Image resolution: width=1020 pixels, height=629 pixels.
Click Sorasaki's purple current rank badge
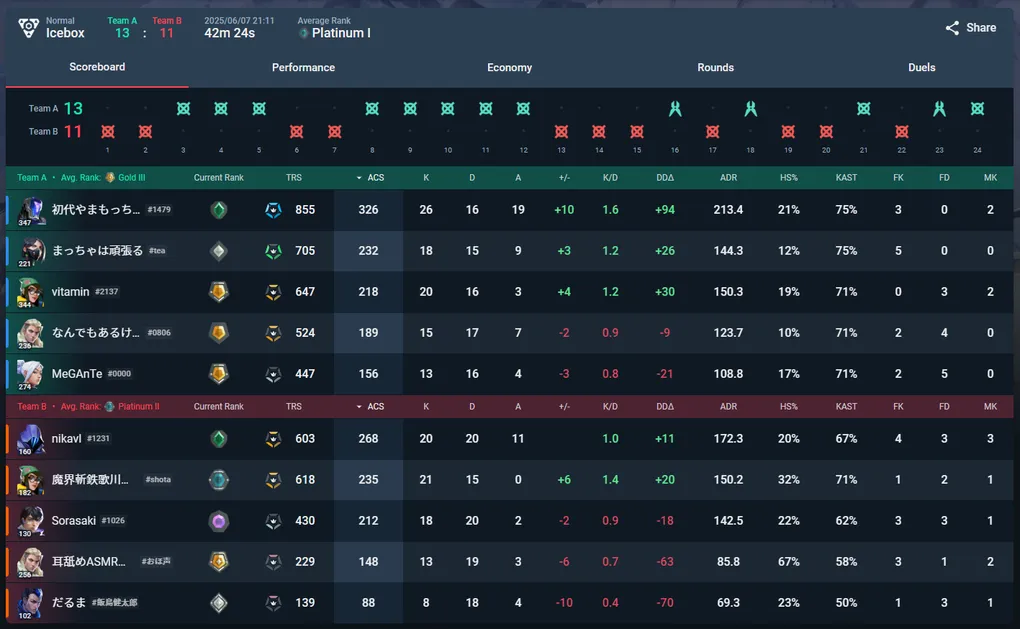coord(219,521)
